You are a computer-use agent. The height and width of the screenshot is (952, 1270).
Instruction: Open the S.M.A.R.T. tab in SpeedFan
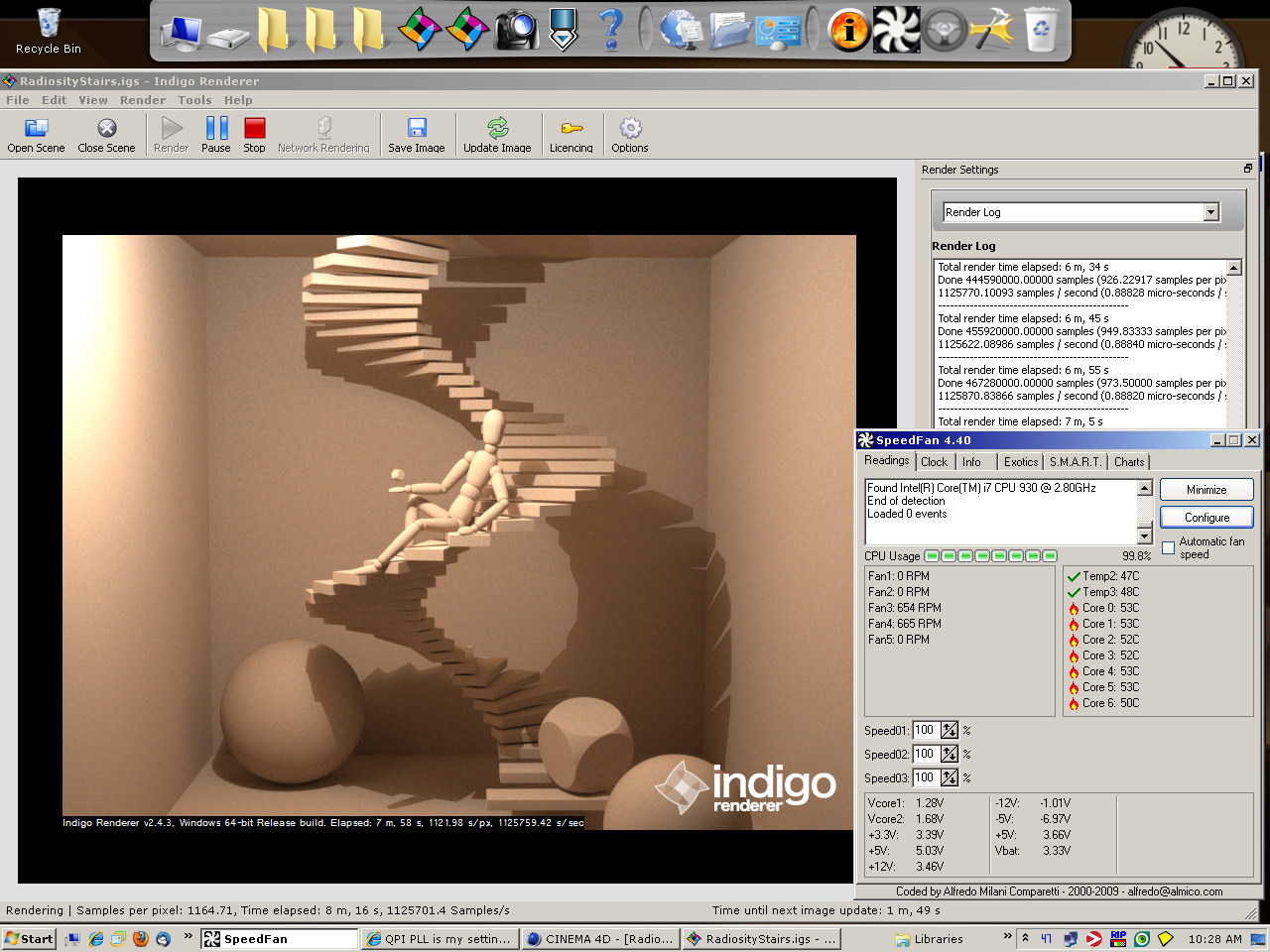pyautogui.click(x=1076, y=462)
